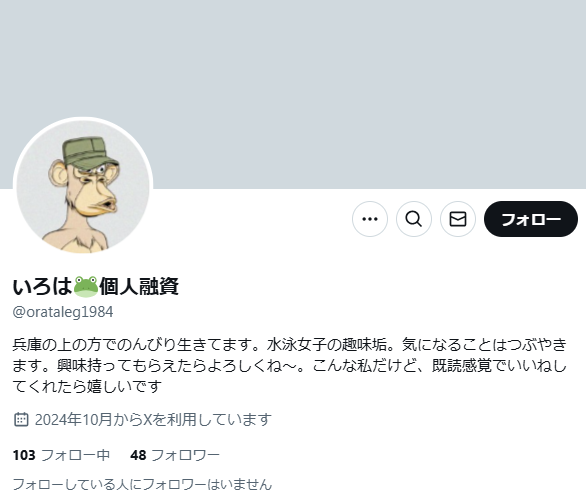Open the 103 フォロー中 following list
586x503 pixels.
click(61, 455)
